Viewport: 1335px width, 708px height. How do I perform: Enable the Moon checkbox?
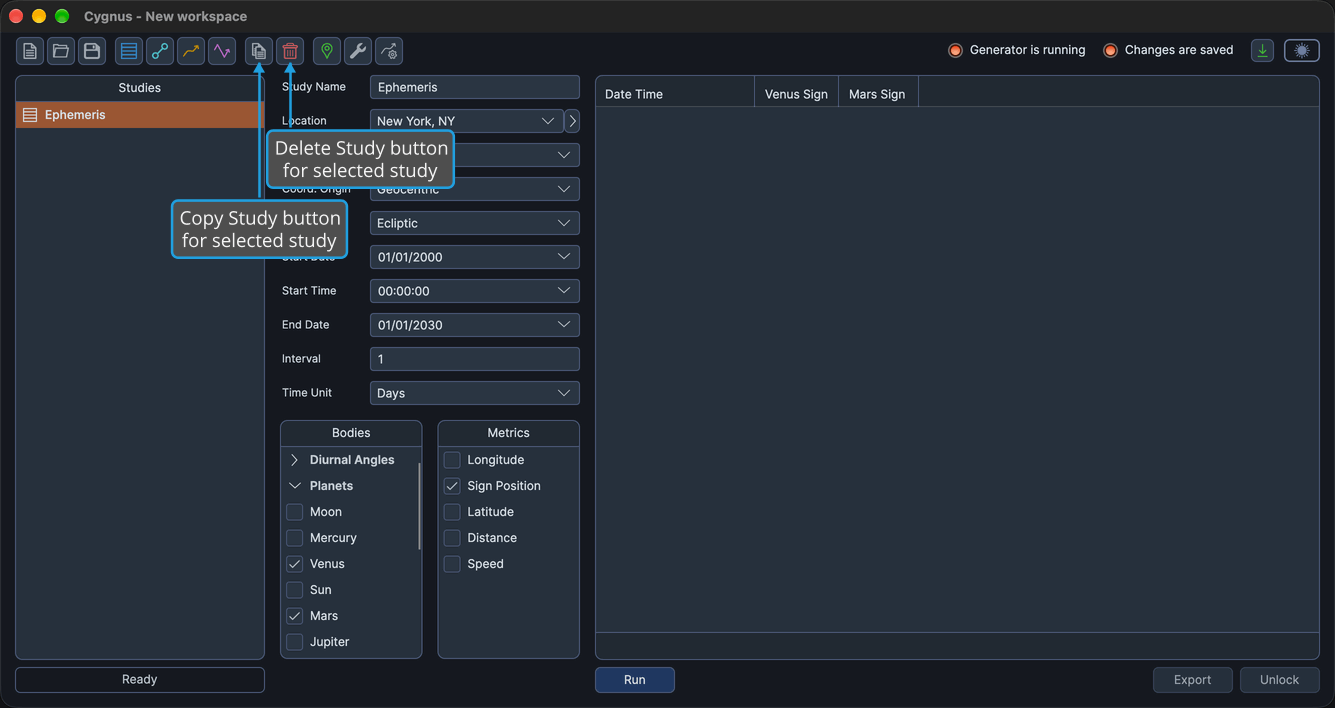[295, 512]
